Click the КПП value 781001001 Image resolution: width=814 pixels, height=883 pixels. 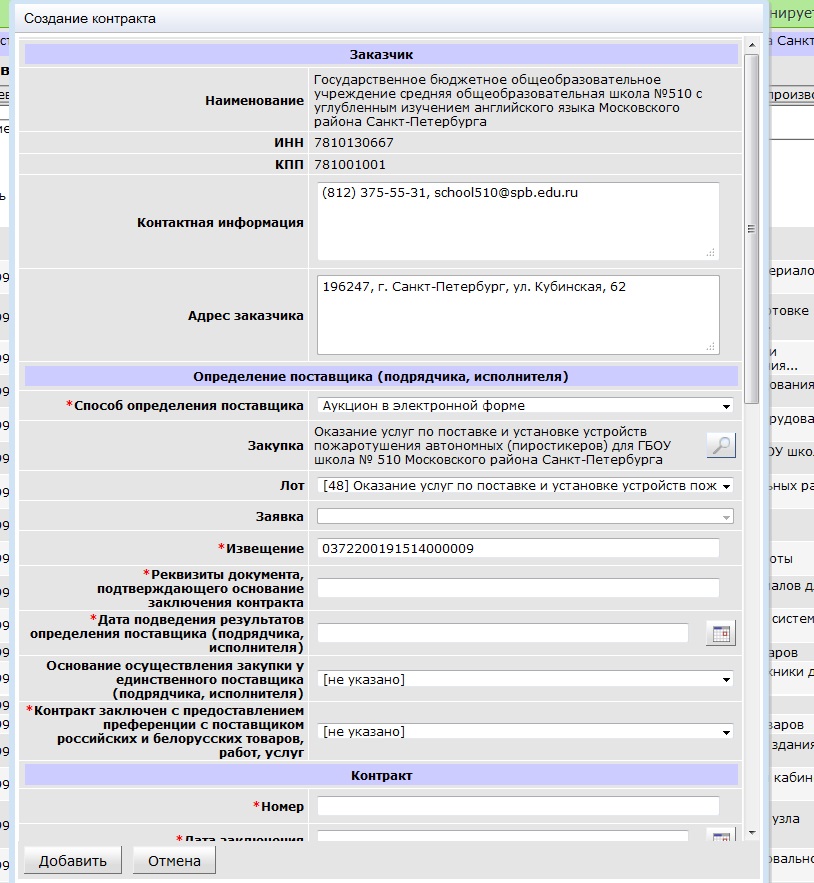coord(350,164)
